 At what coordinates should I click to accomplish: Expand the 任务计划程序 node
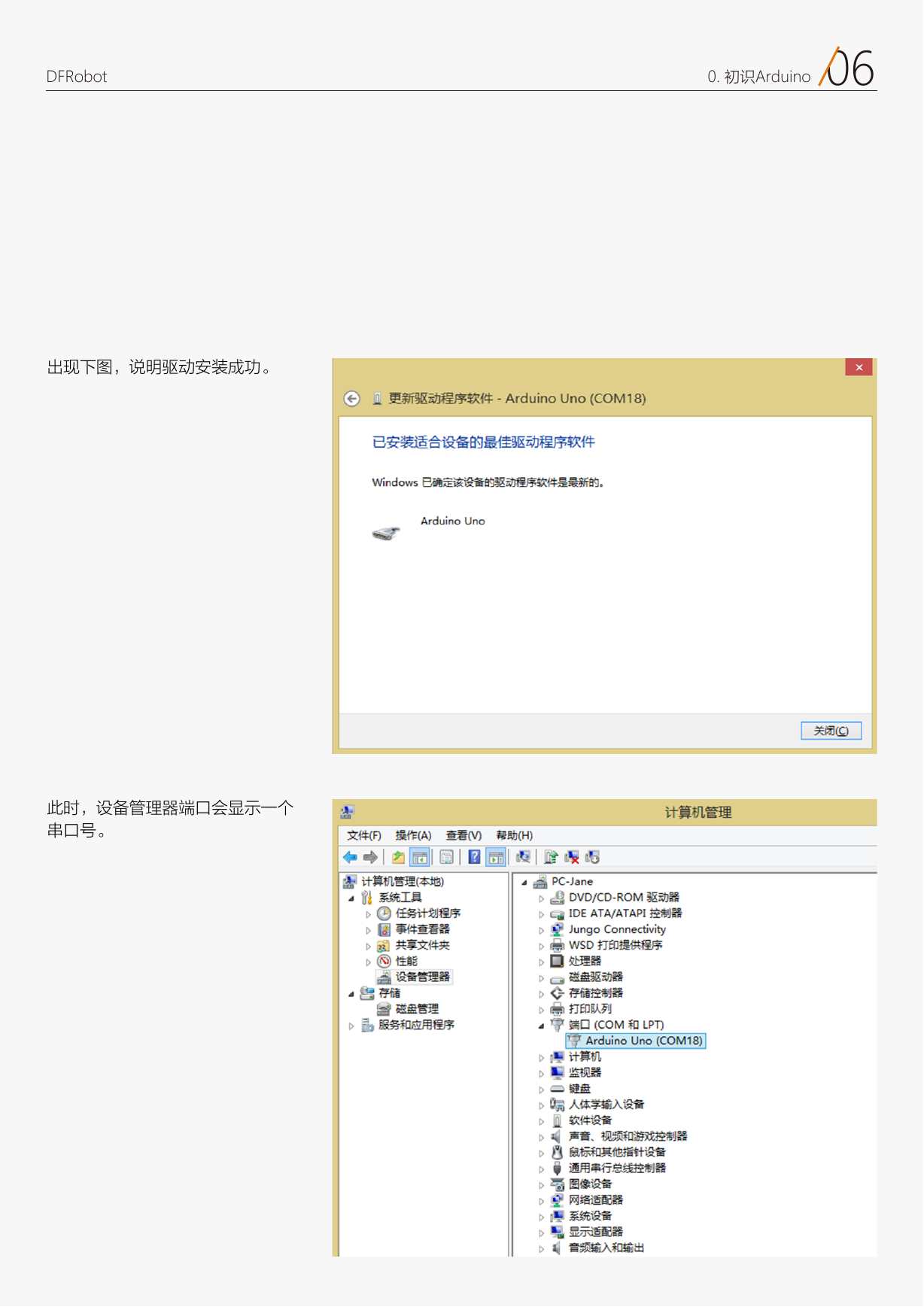pos(369,914)
